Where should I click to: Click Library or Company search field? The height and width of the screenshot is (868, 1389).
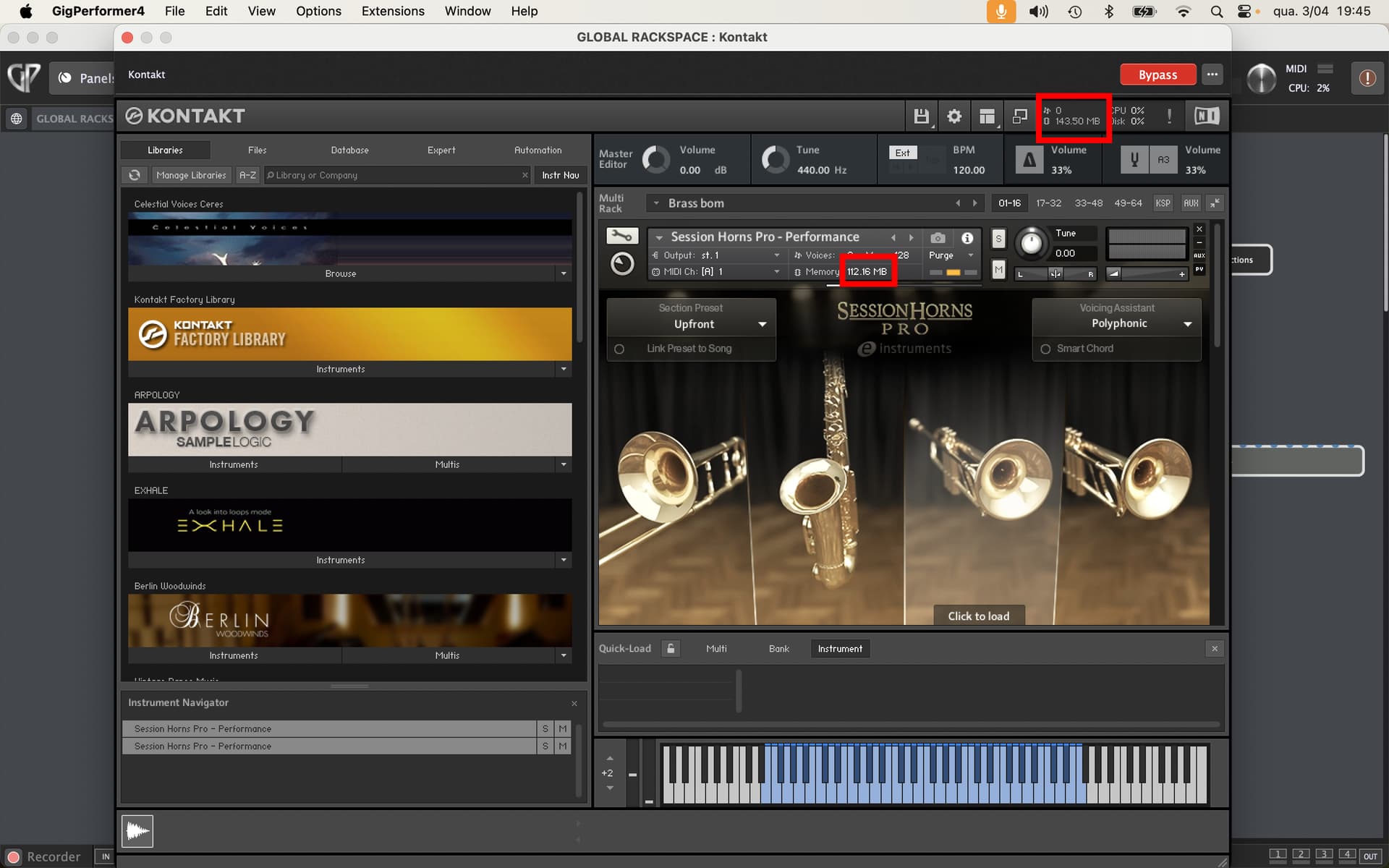396,175
